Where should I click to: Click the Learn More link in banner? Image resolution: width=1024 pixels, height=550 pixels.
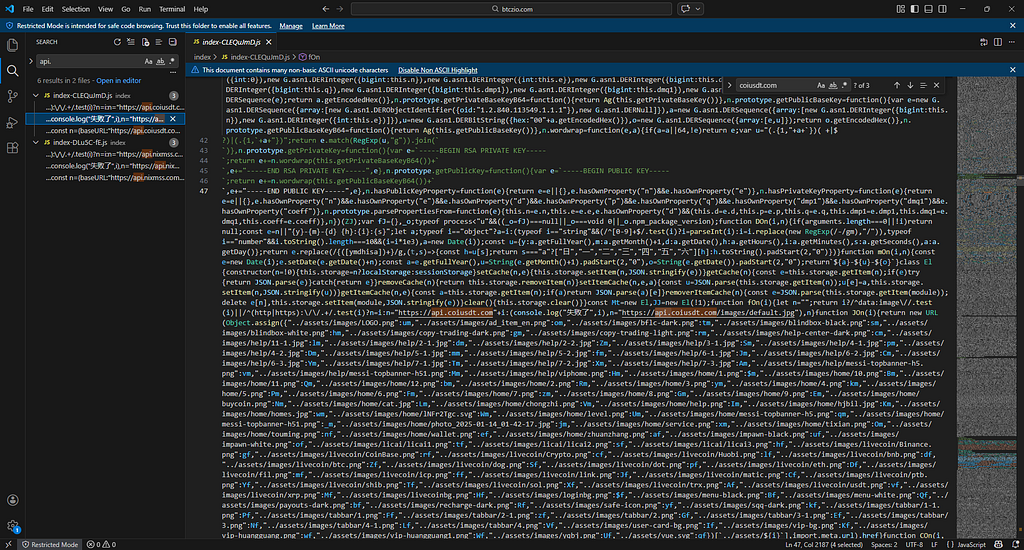(328, 26)
